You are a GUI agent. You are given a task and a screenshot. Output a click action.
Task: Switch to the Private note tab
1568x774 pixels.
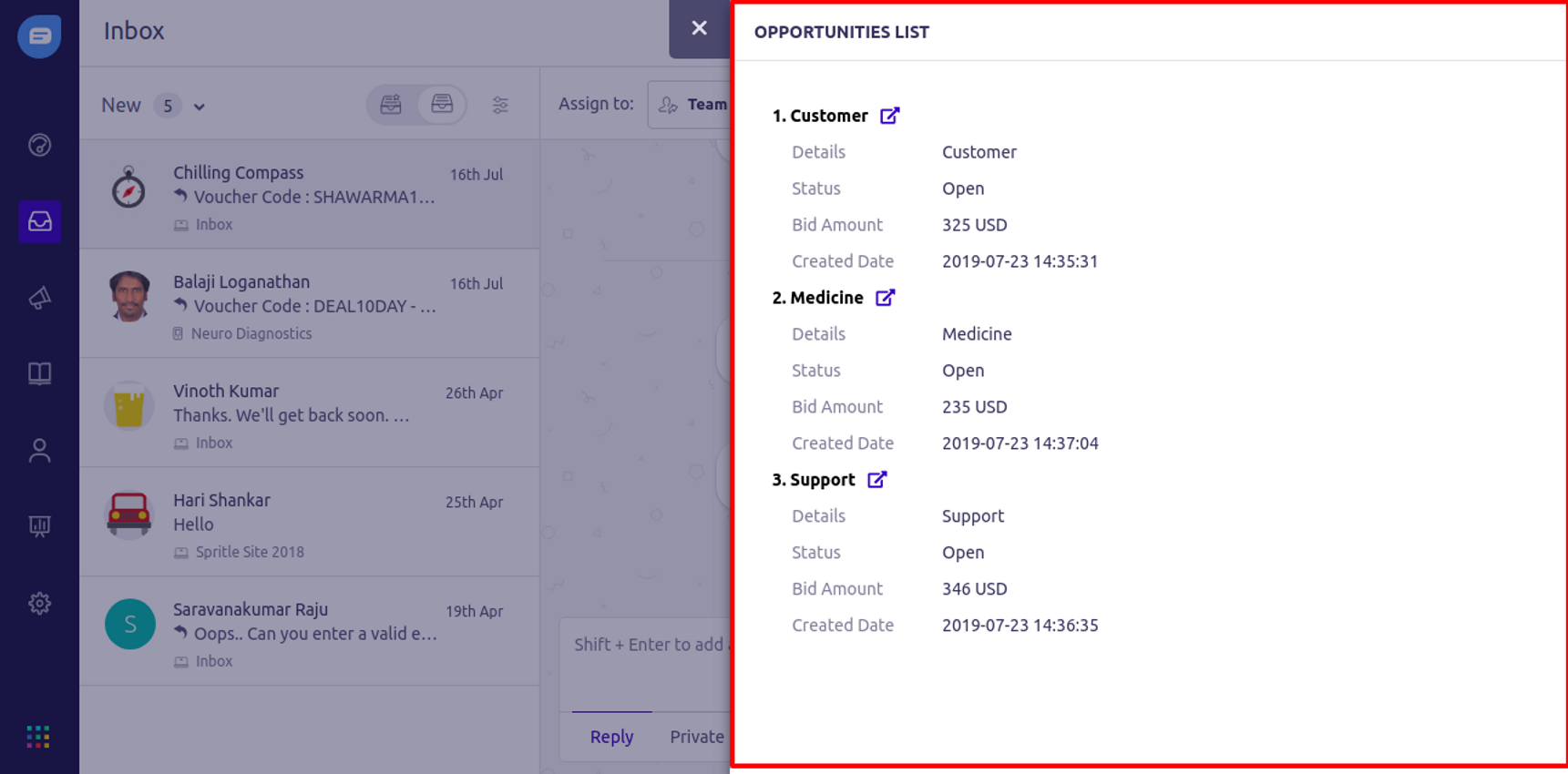(697, 737)
